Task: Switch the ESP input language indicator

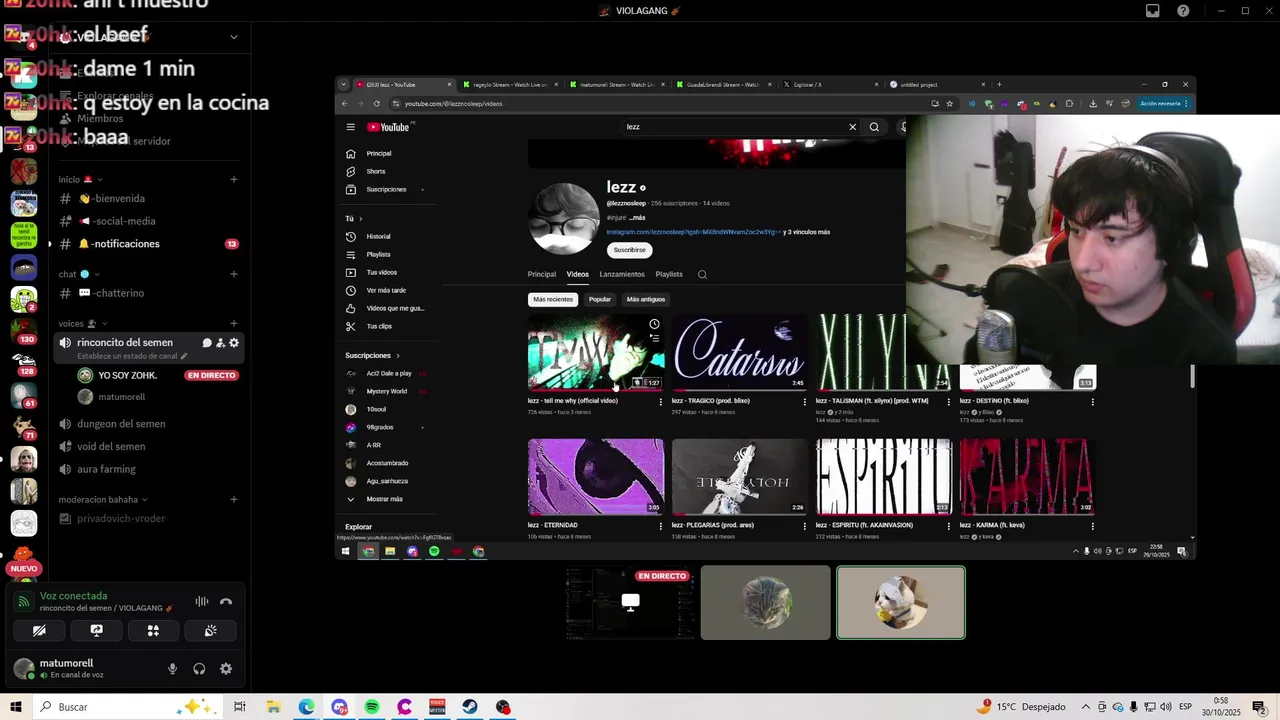Action: [1186, 707]
